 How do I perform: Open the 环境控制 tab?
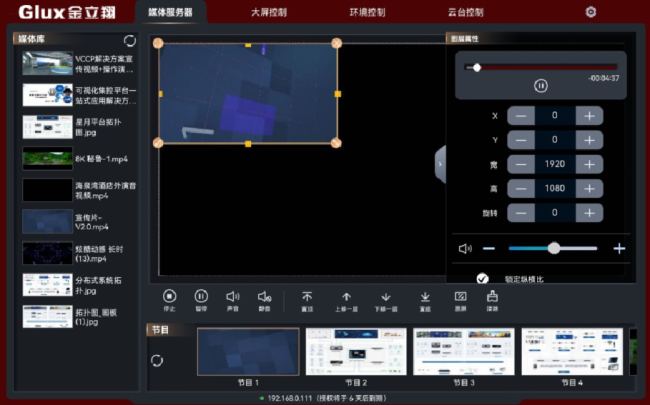(x=367, y=12)
